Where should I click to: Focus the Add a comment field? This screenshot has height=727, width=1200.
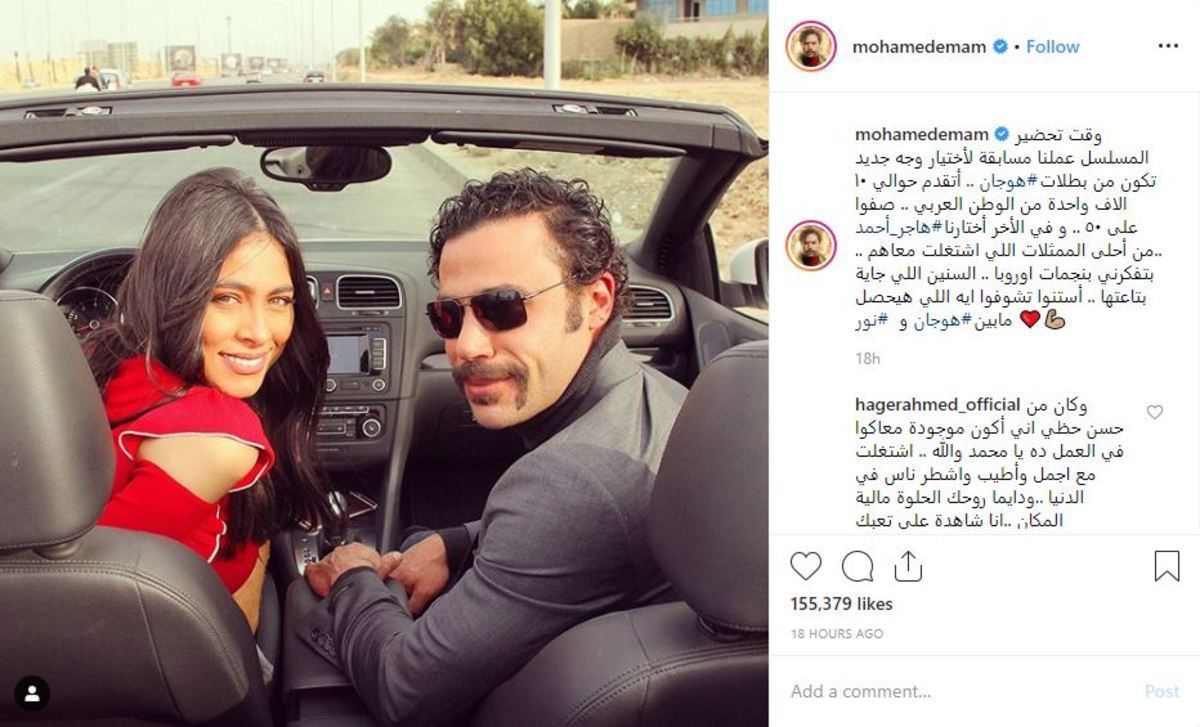(x=960, y=691)
